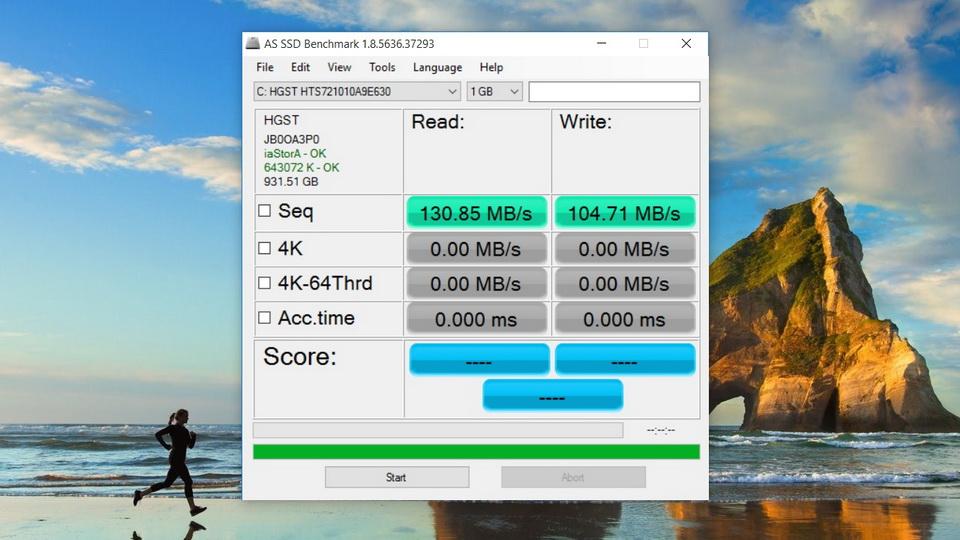Open the Tools menu
Screen dimensions: 960x540
(x=382, y=67)
